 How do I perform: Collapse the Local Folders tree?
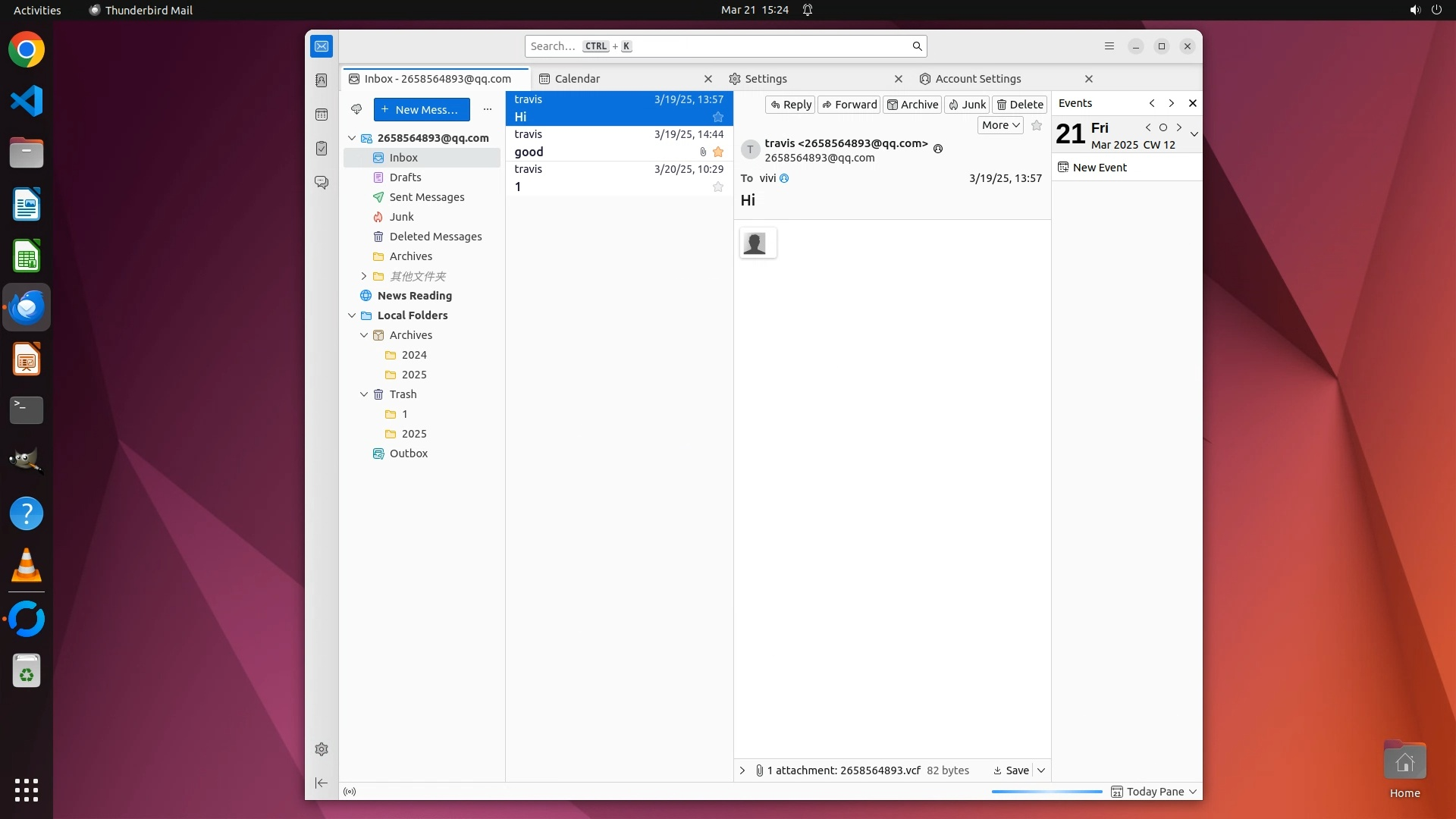coord(352,315)
